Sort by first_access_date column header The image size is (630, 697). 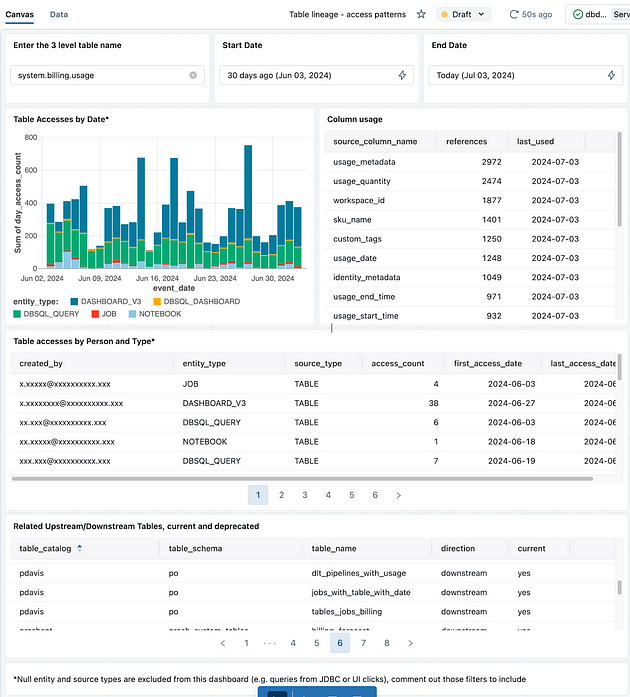[488, 363]
